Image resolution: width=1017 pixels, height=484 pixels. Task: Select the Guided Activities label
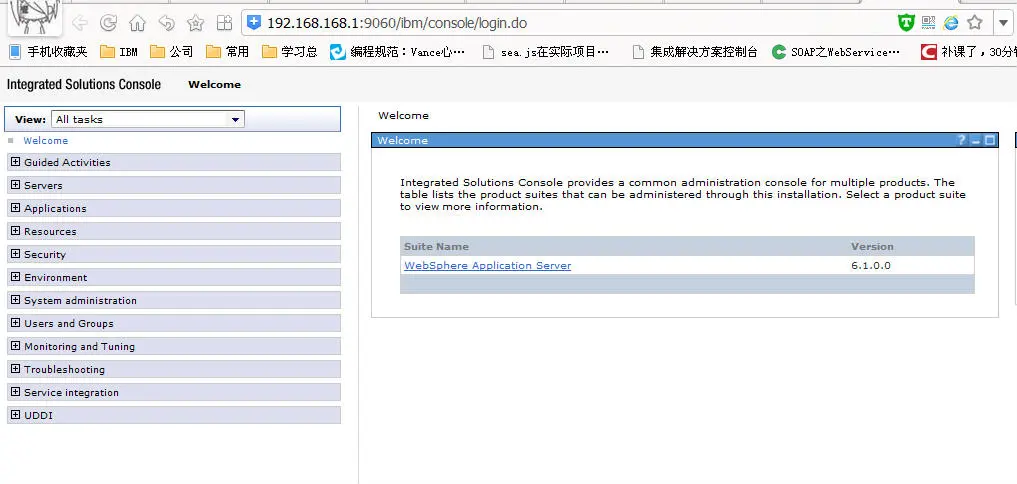pos(67,163)
